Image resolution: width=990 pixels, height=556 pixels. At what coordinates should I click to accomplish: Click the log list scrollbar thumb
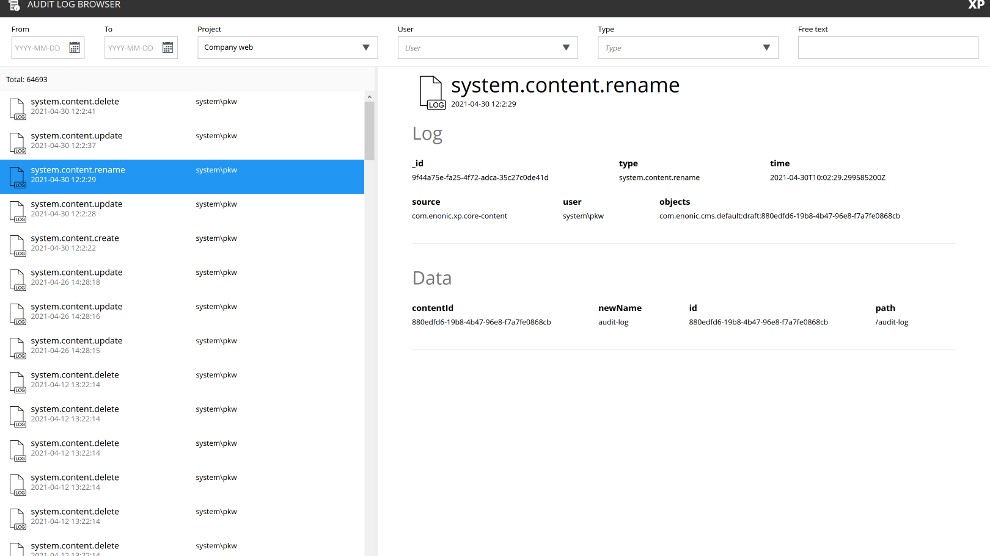(x=369, y=131)
